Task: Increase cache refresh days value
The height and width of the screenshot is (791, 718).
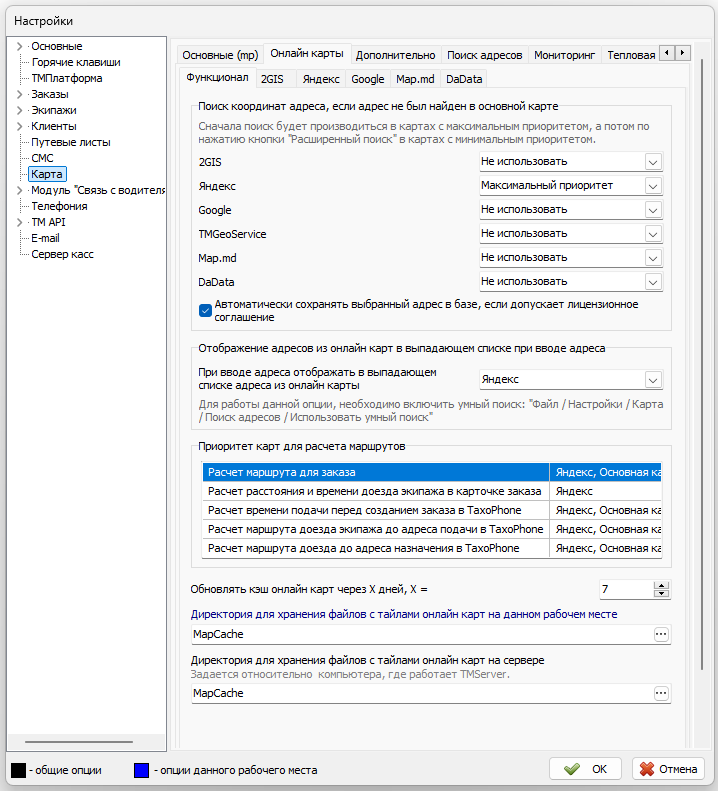Action: coord(661,585)
